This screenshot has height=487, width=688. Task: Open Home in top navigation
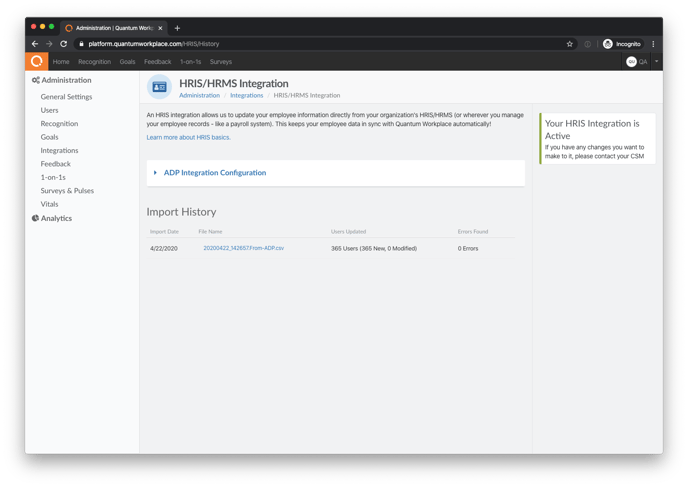click(61, 62)
